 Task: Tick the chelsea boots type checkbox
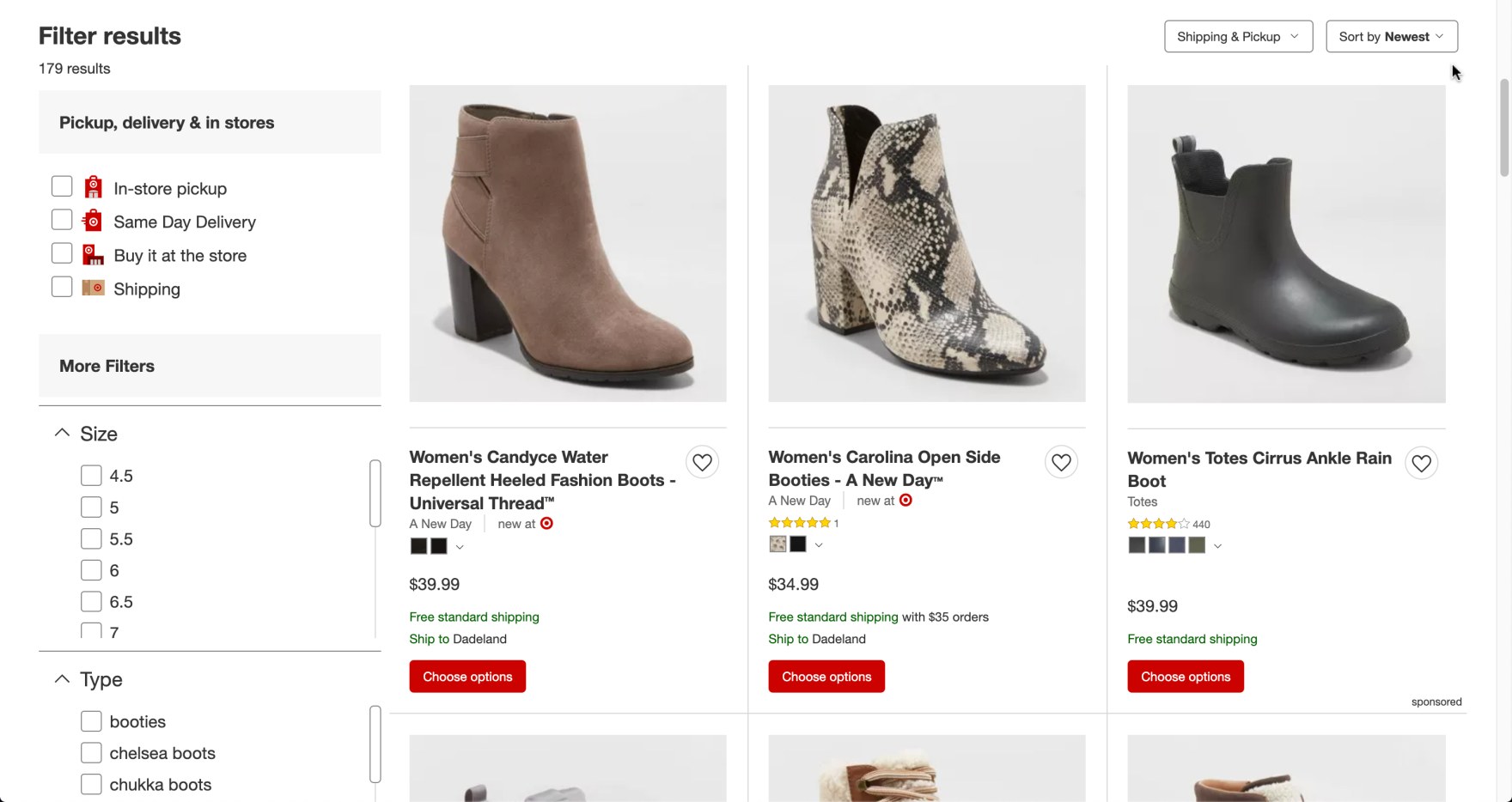91,752
